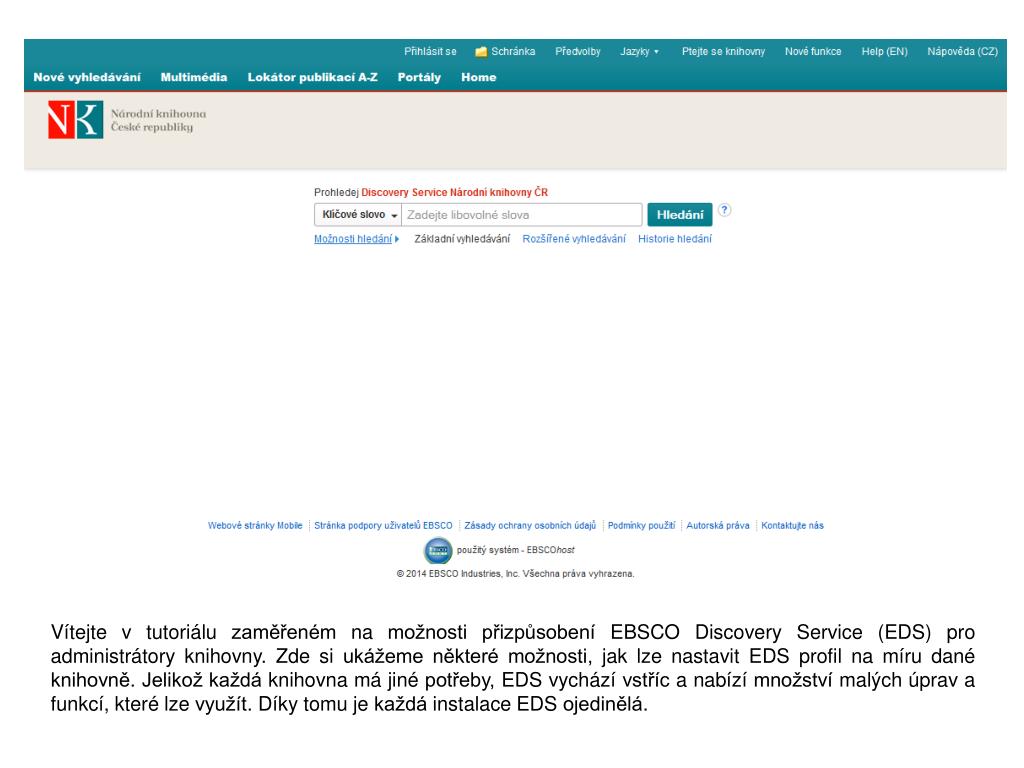Open Historie hledání
The image size is (1024, 768).
[675, 239]
